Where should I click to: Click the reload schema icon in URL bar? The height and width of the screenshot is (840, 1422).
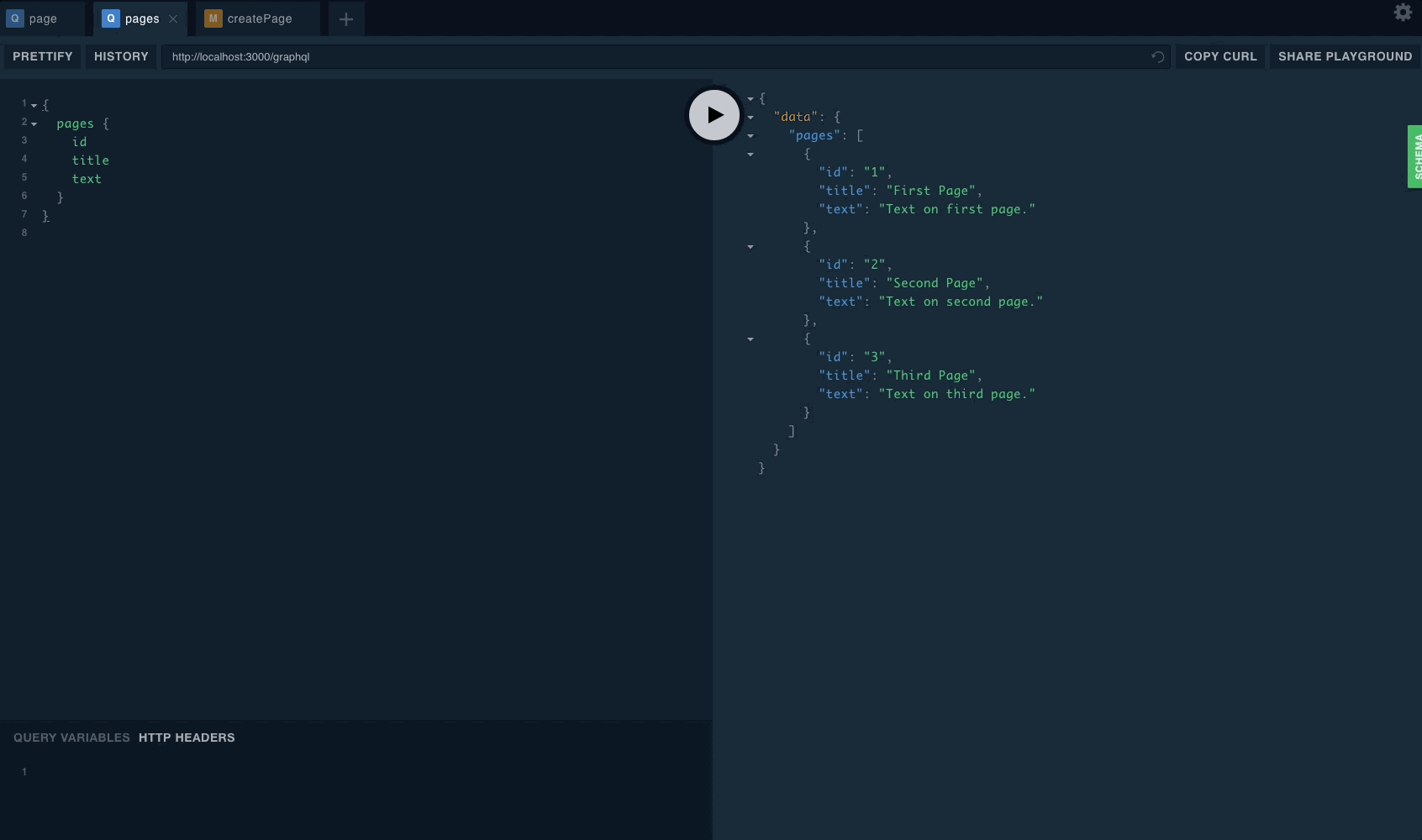pyautogui.click(x=1157, y=57)
